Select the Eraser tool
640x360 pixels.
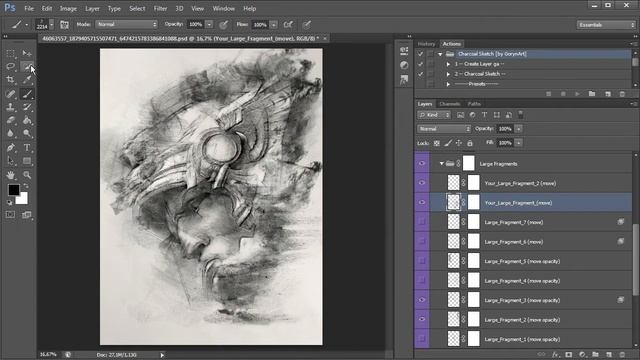pyautogui.click(x=10, y=120)
